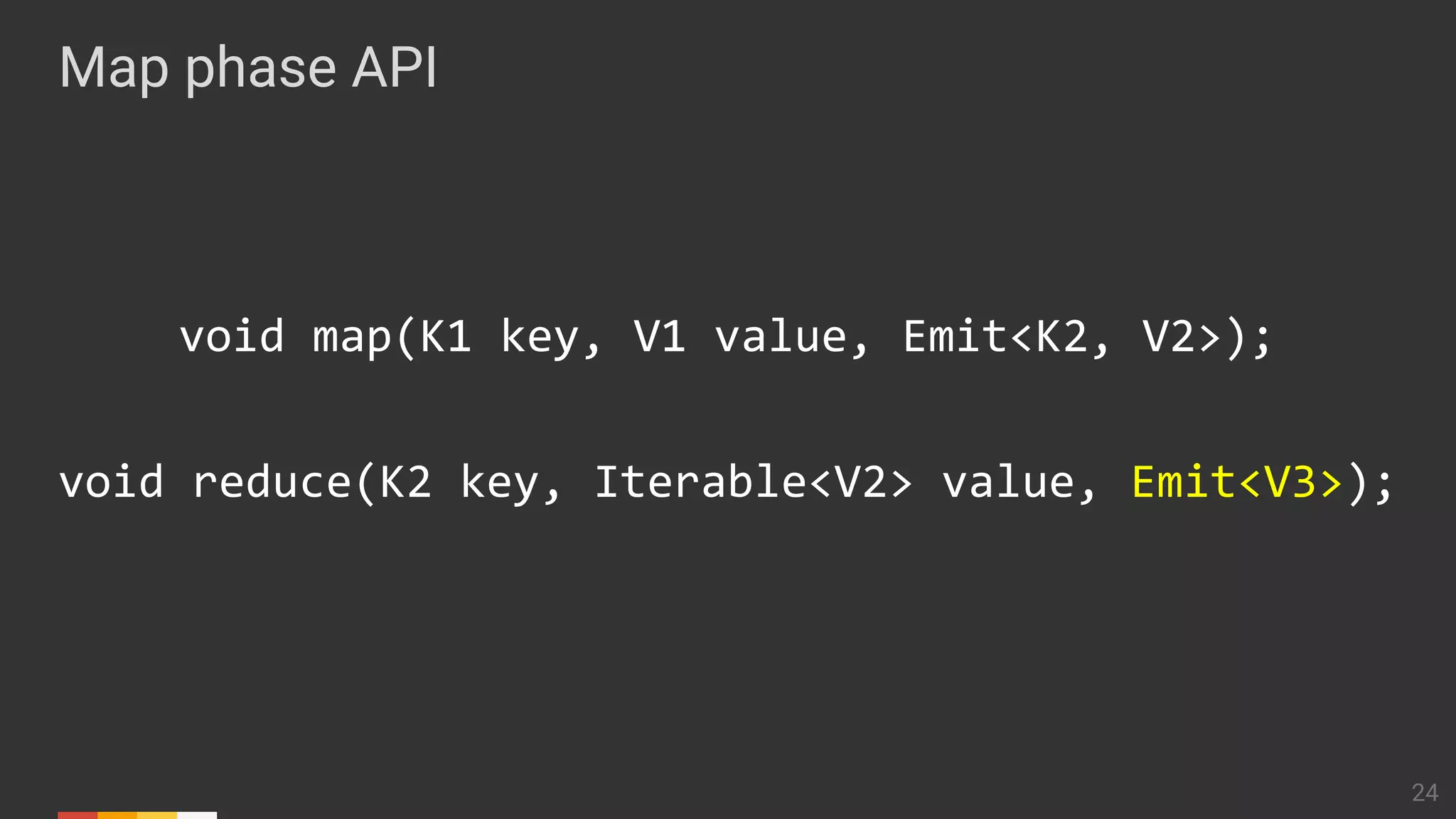The height and width of the screenshot is (819, 1456).
Task: Click the word "key" in the map line
Action: pyautogui.click(x=540, y=338)
